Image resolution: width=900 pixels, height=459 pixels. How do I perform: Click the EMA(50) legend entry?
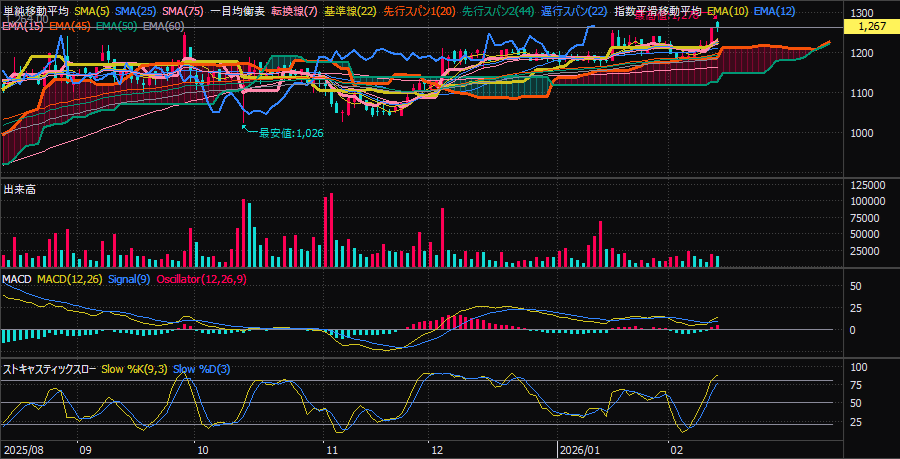click(x=117, y=25)
